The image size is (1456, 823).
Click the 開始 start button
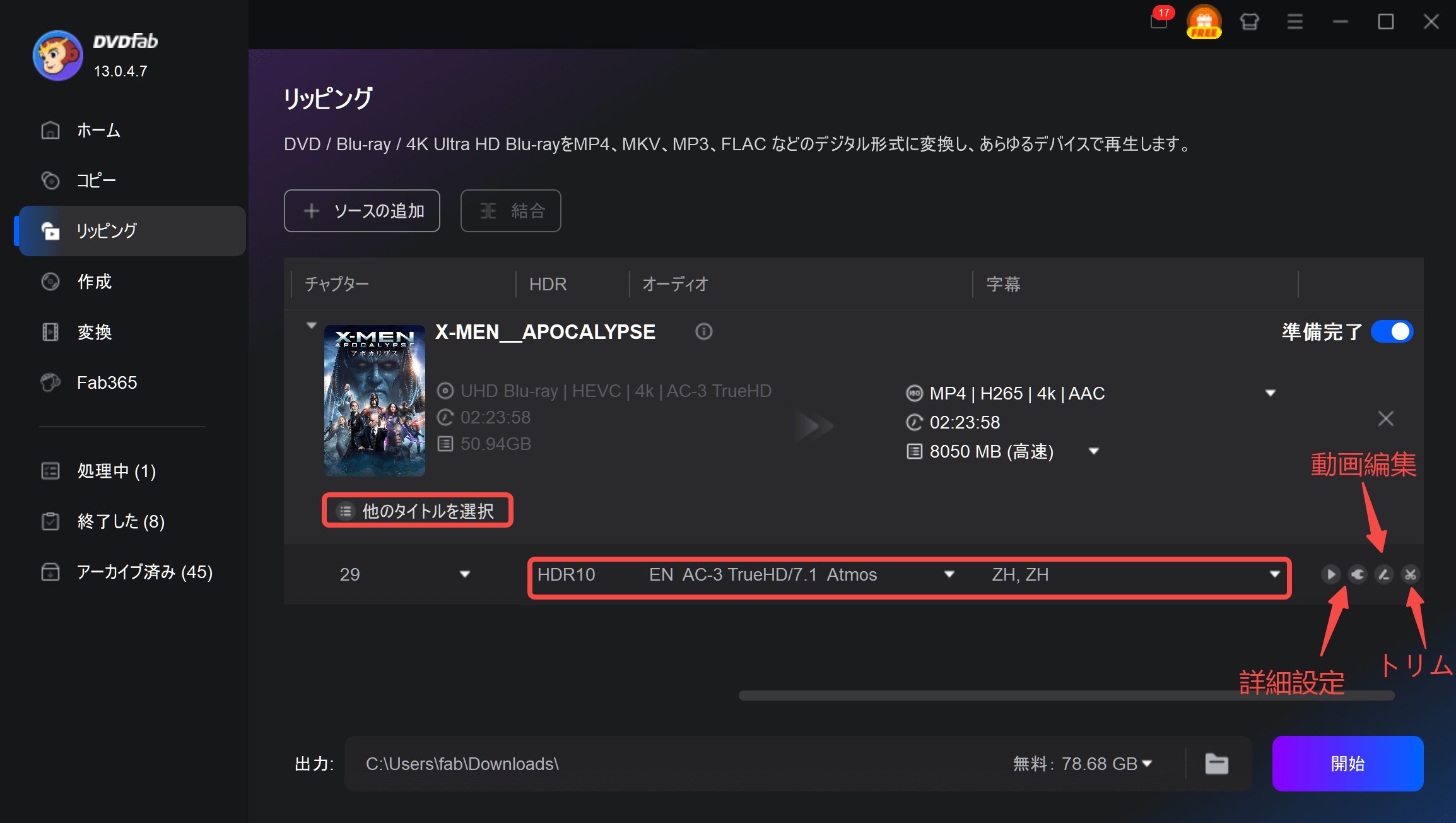click(x=1347, y=764)
